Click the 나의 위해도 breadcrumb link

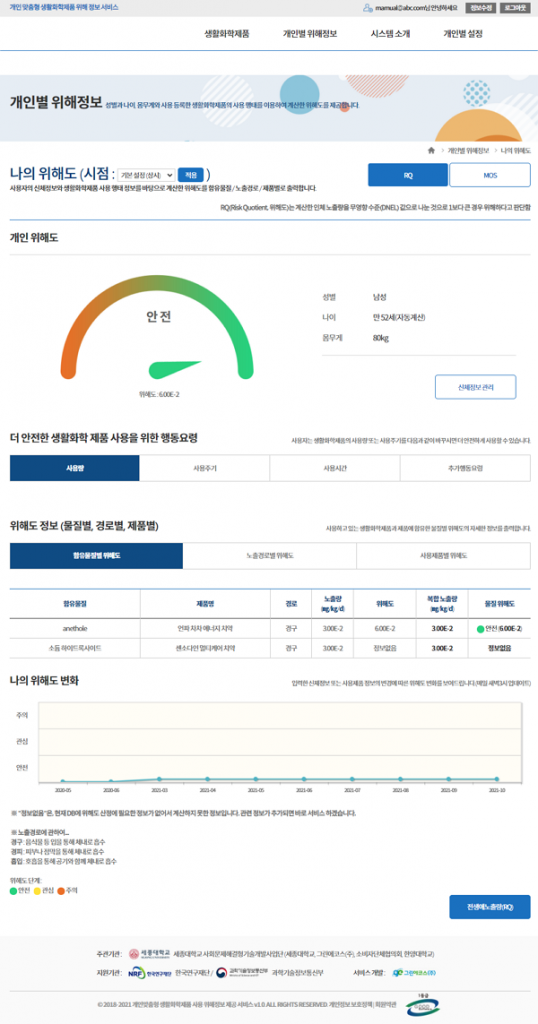[x=514, y=150]
